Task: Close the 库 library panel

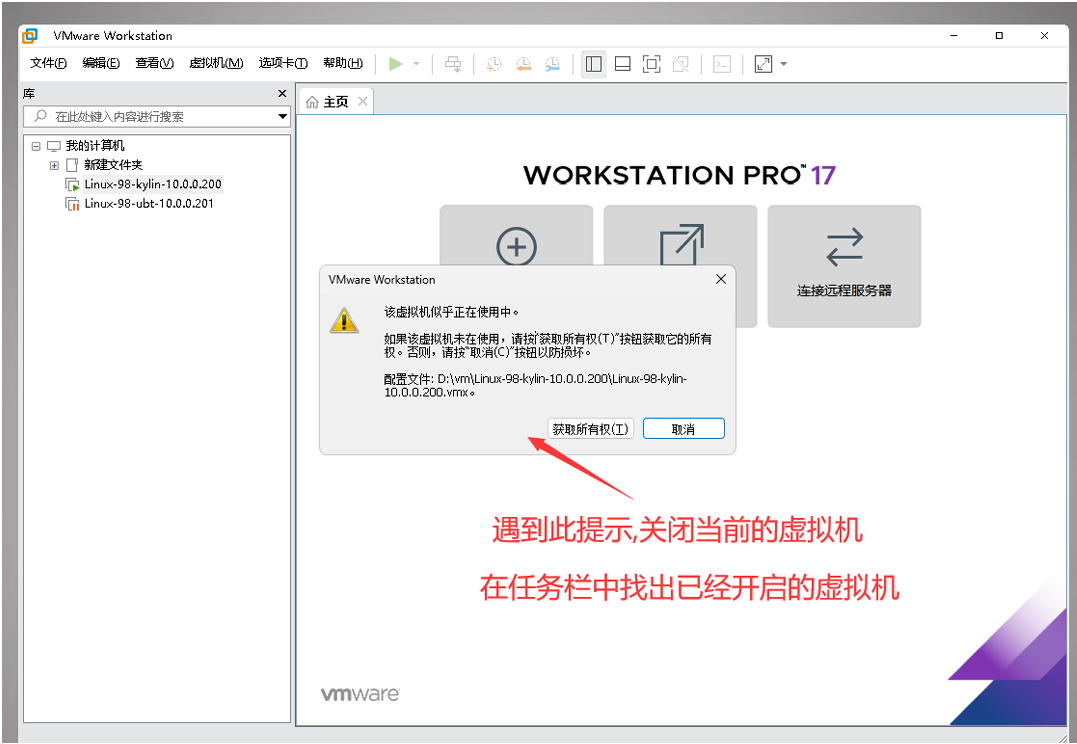Action: coord(282,93)
